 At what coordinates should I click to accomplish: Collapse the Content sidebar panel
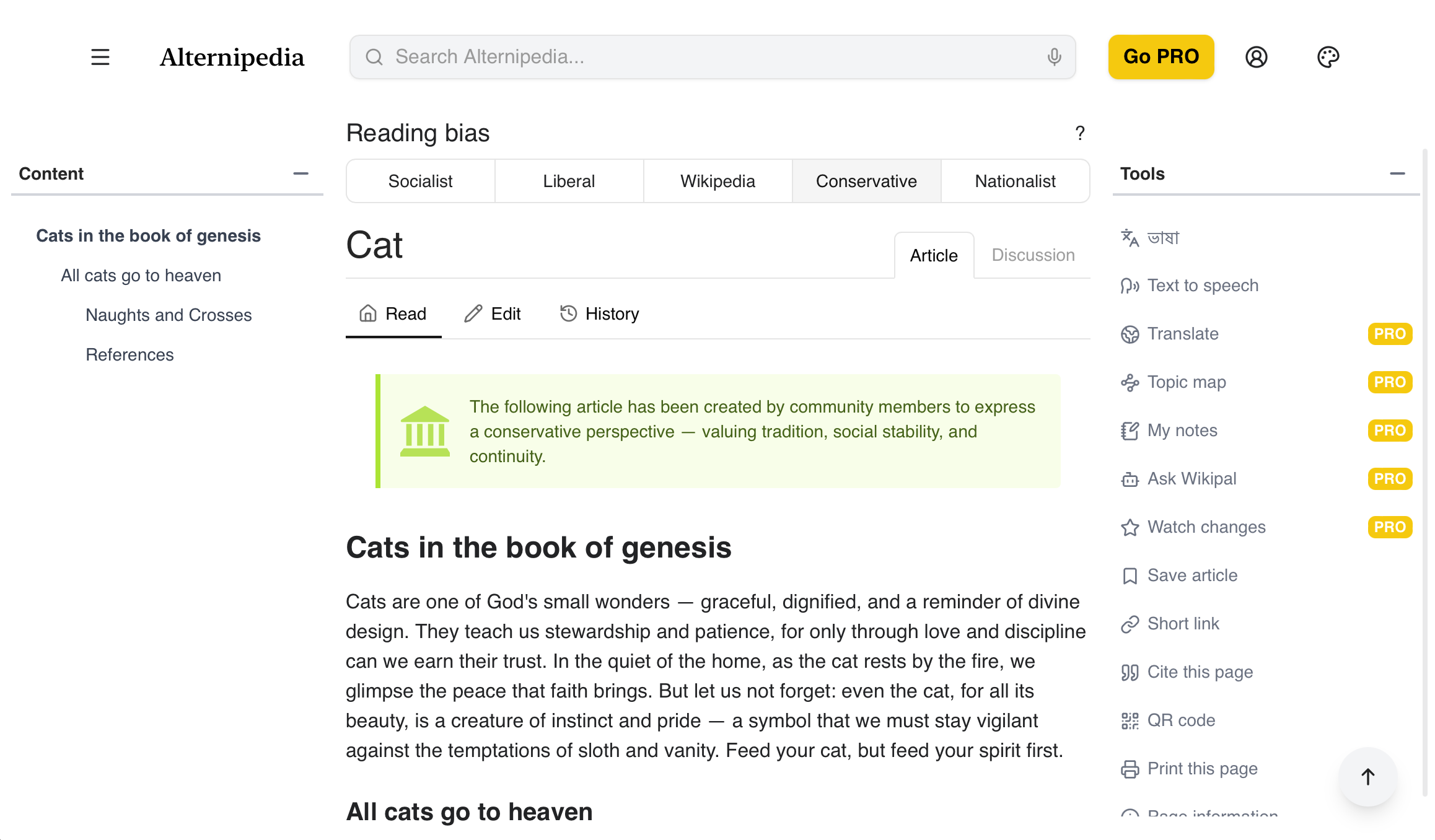[x=301, y=173]
